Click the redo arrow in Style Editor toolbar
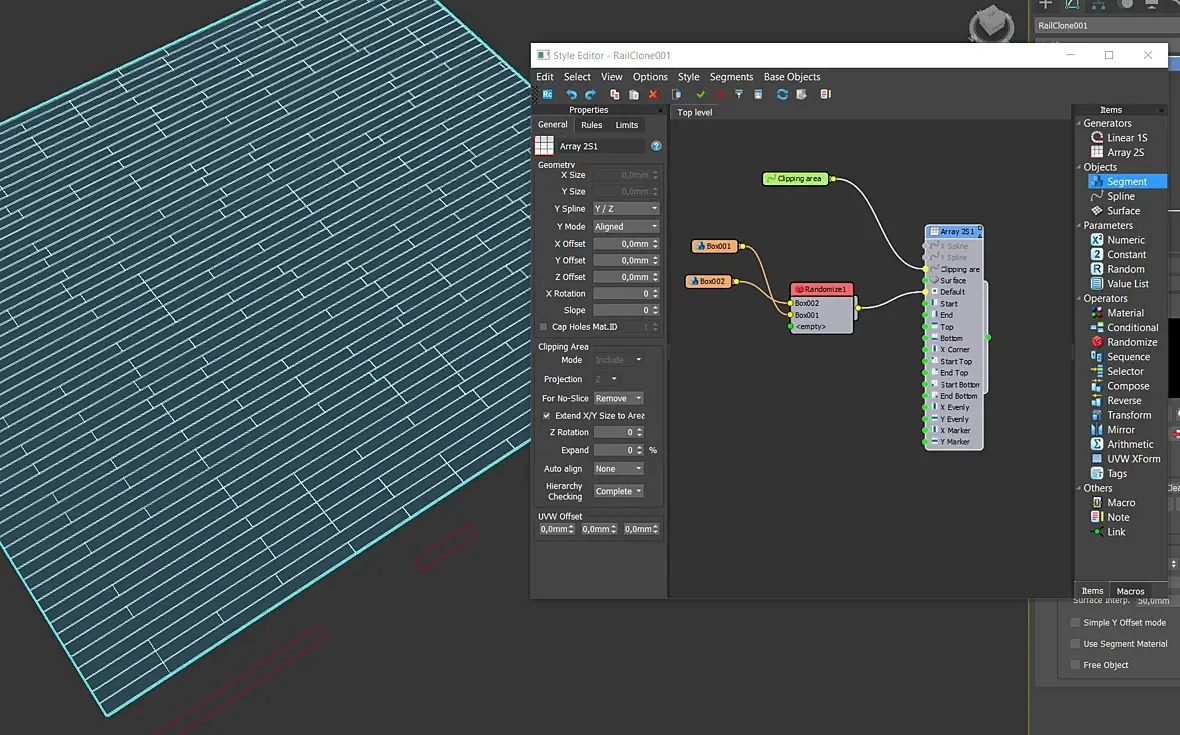 (x=590, y=95)
